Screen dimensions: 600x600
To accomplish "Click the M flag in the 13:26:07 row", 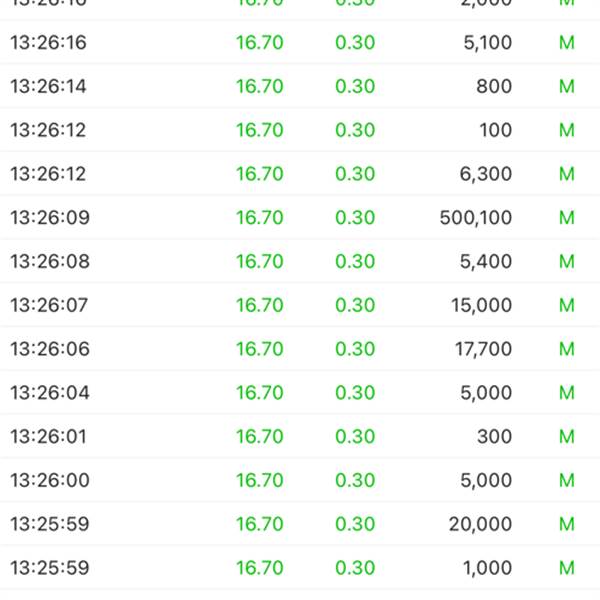I will tap(567, 305).
